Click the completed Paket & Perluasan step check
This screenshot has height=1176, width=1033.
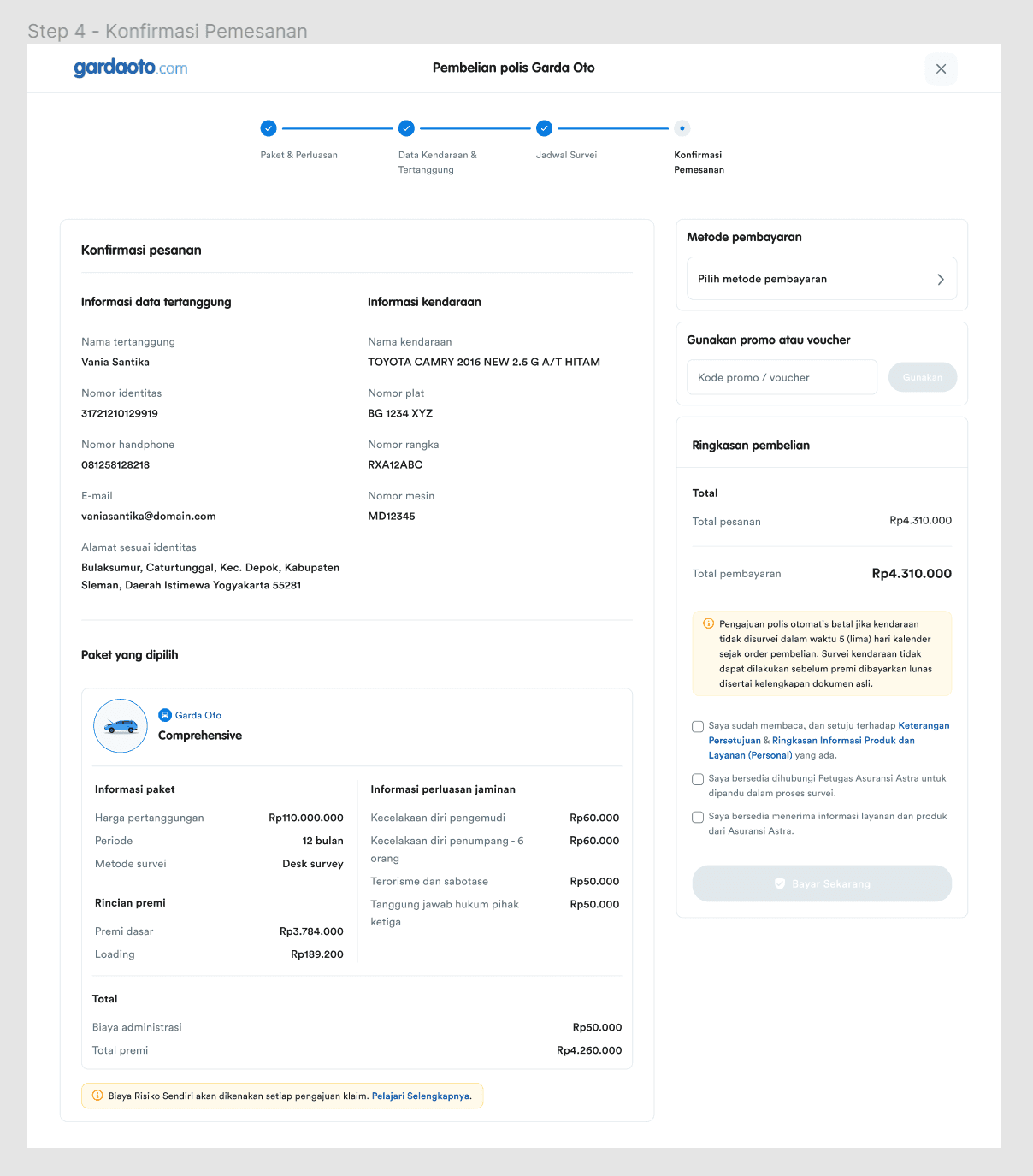pos(269,128)
